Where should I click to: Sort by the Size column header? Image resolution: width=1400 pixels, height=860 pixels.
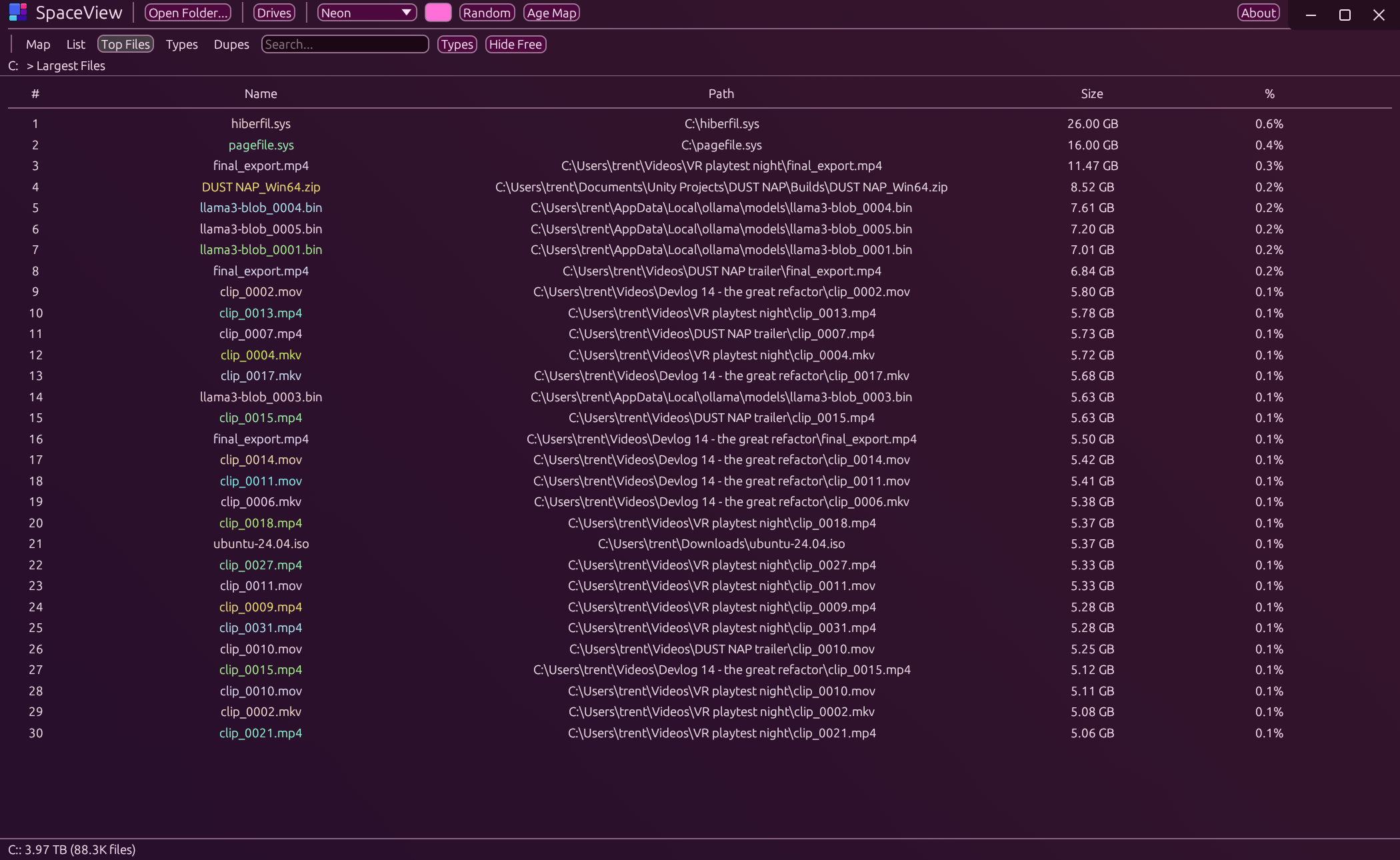(1092, 93)
